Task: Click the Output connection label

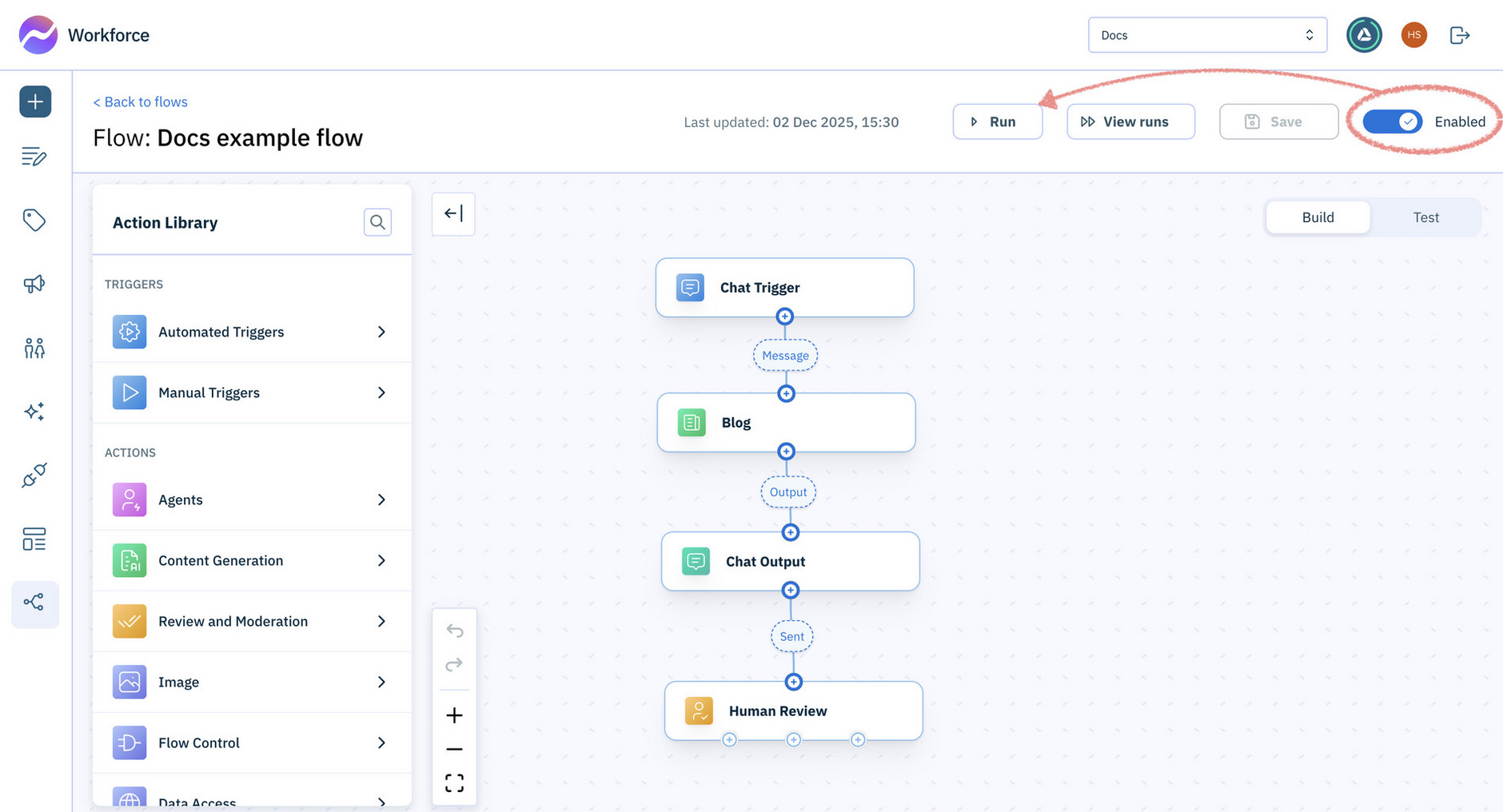Action: [788, 492]
